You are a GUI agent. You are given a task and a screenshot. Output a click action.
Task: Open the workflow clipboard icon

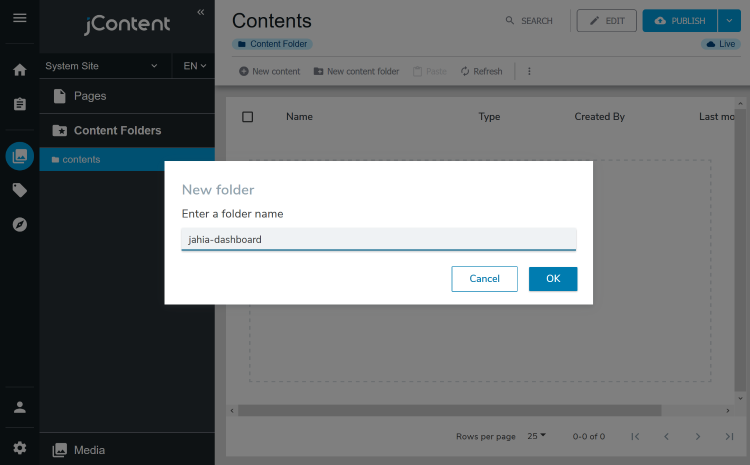(x=20, y=104)
